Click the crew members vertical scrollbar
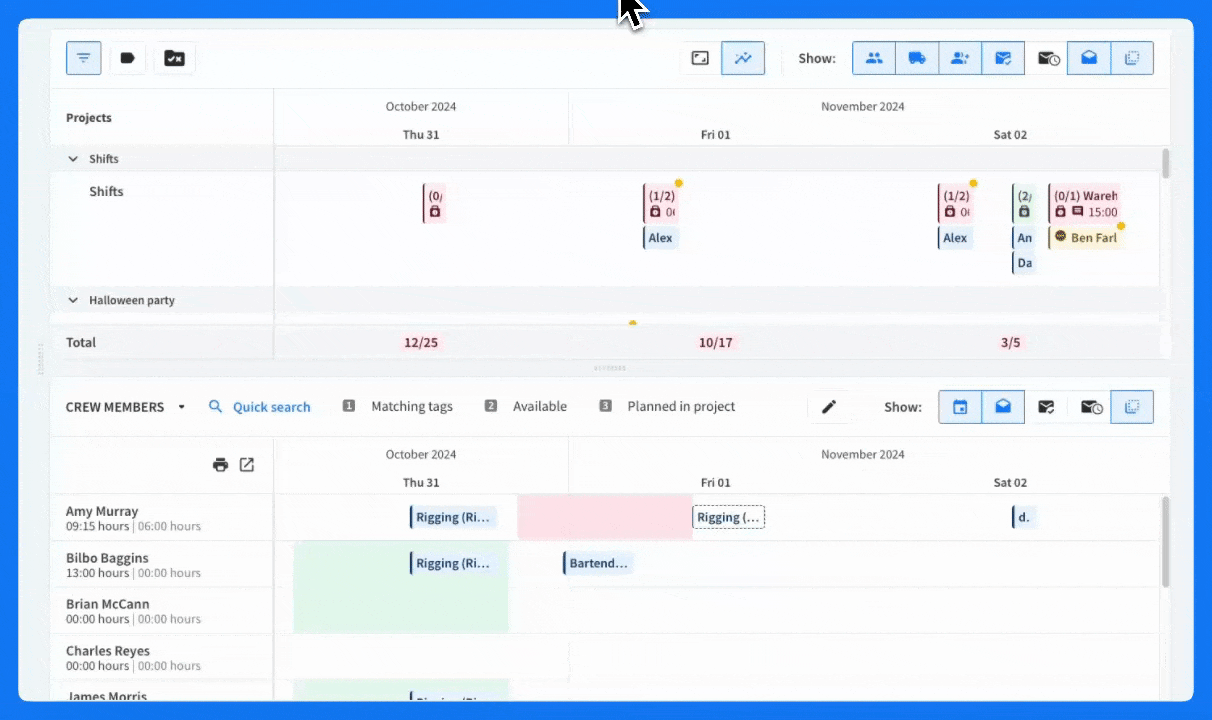The width and height of the screenshot is (1212, 720). tap(1164, 542)
